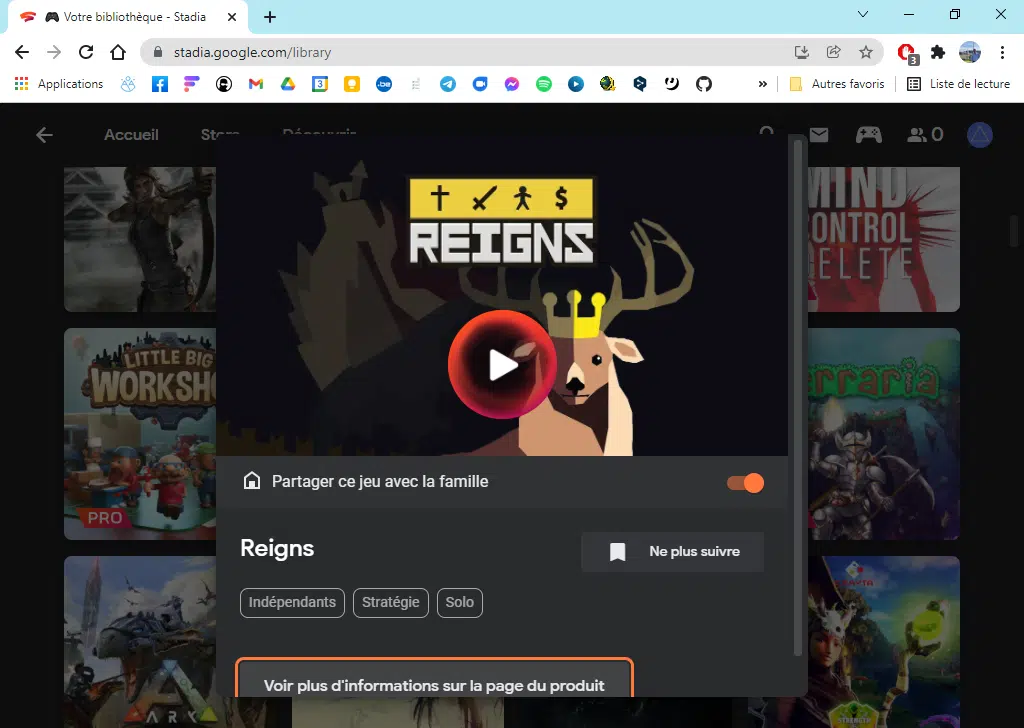
Task: Open the Behance bookmark
Action: click(384, 84)
